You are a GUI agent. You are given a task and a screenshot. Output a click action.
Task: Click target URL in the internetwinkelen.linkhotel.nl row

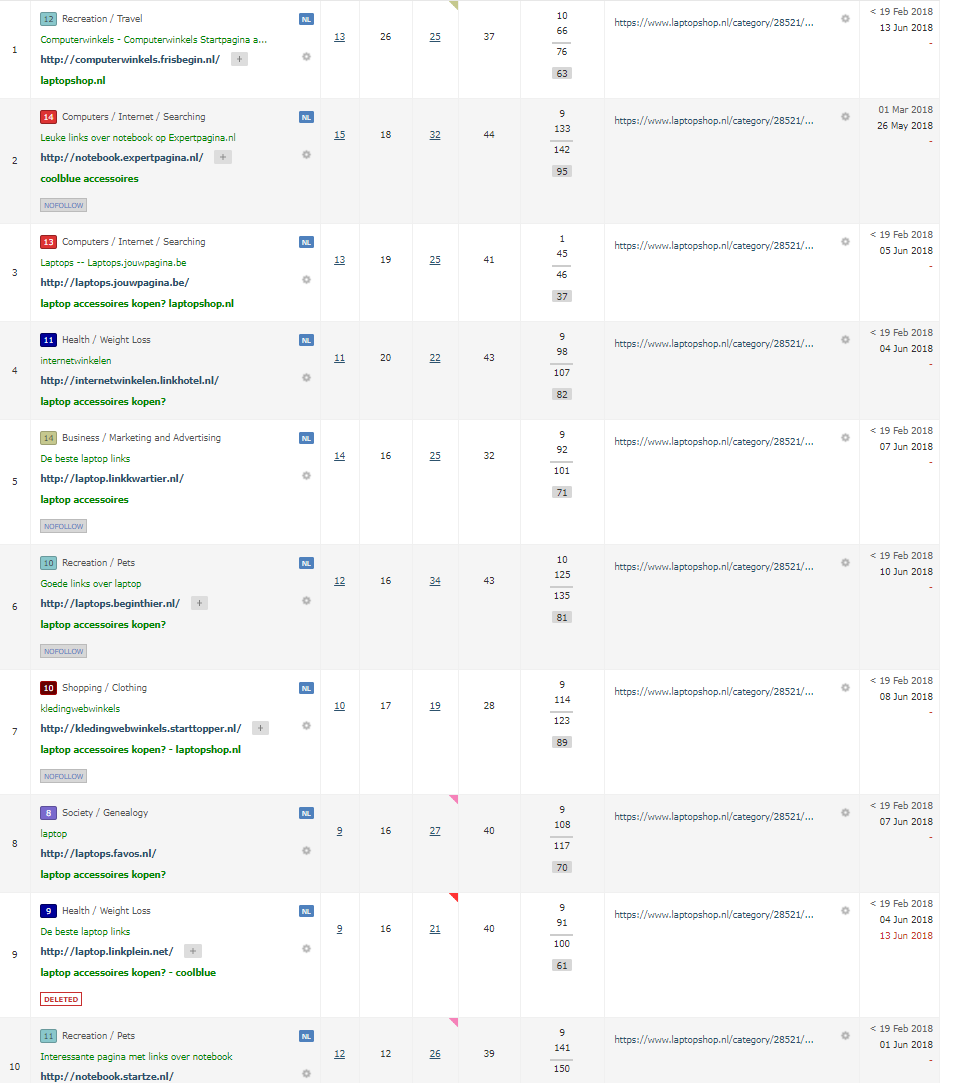pos(713,343)
